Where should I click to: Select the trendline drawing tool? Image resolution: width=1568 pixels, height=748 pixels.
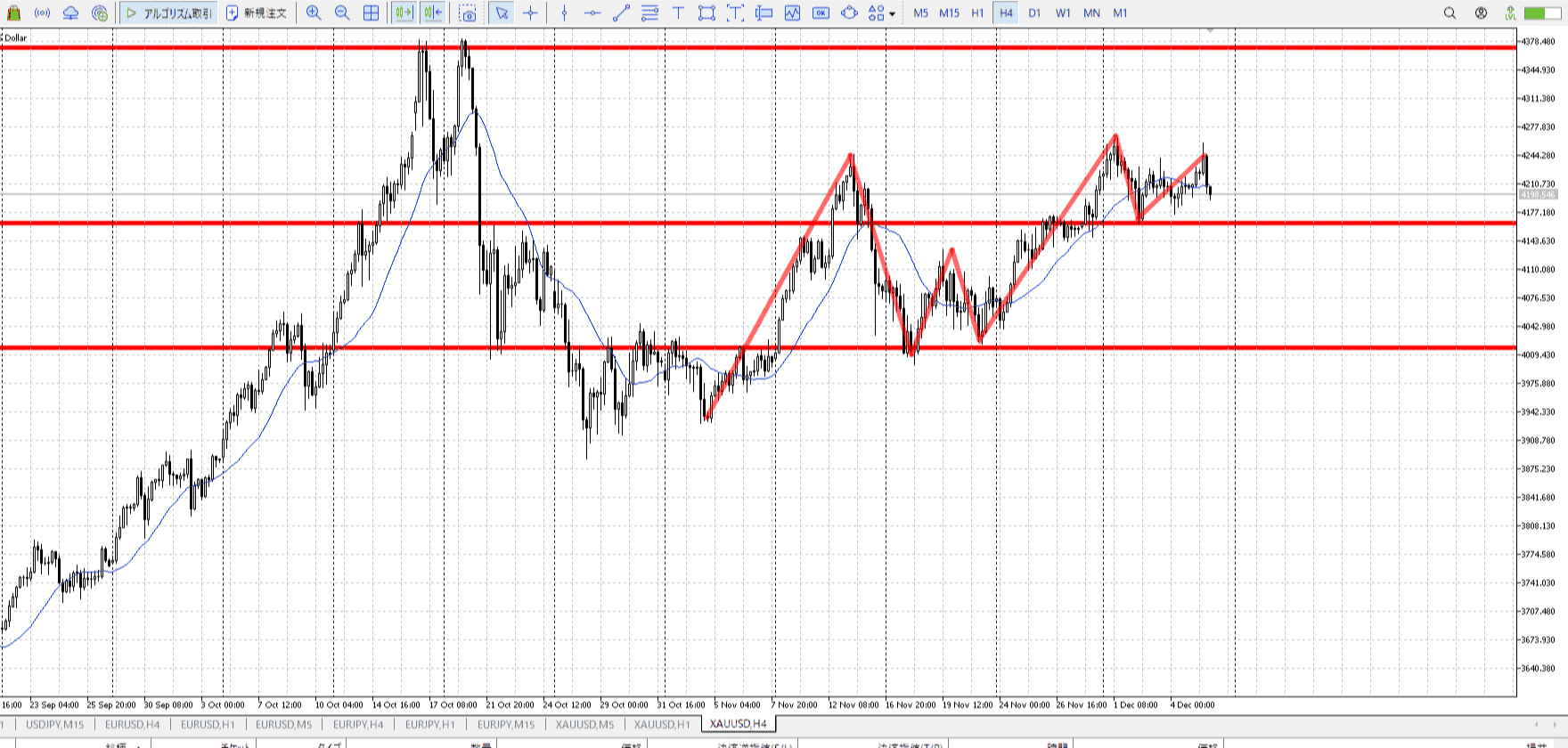point(621,13)
